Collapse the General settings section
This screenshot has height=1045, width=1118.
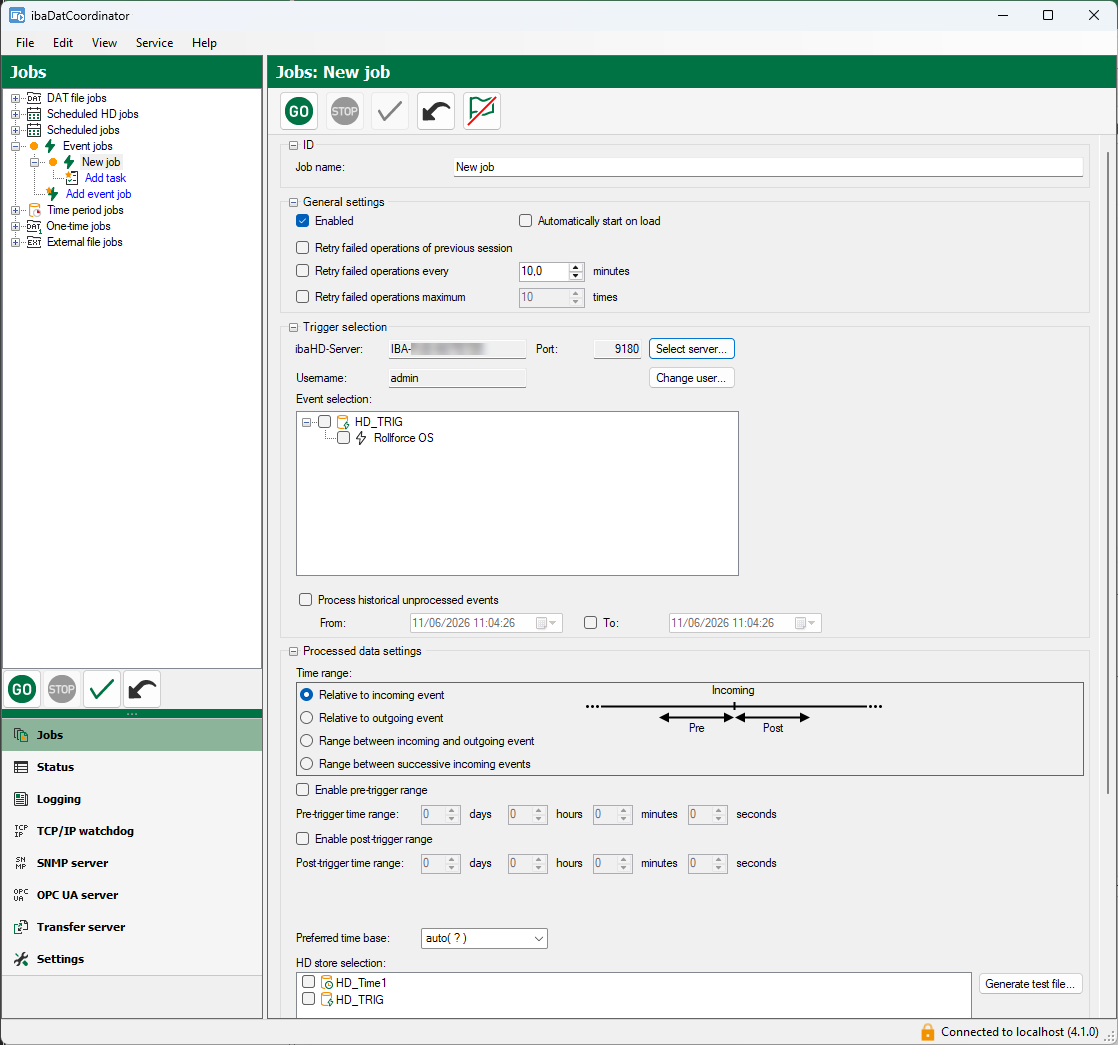(293, 202)
